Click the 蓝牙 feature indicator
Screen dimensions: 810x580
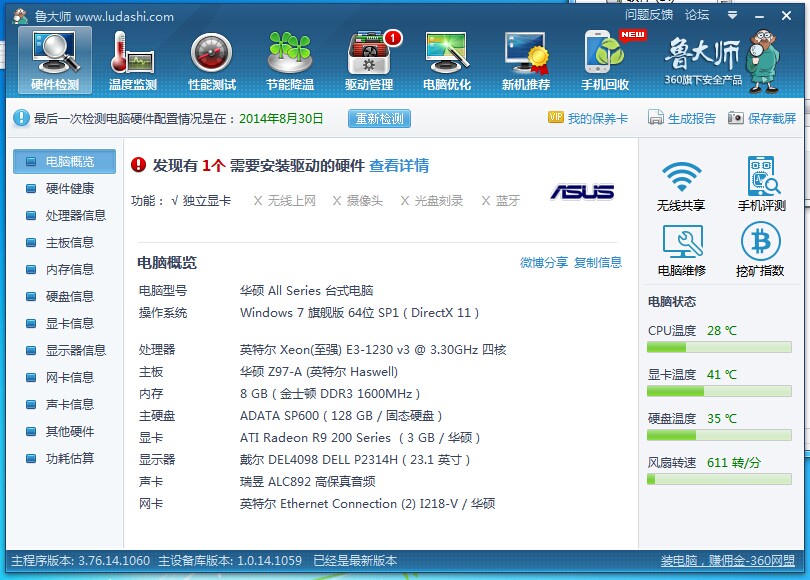coord(501,200)
